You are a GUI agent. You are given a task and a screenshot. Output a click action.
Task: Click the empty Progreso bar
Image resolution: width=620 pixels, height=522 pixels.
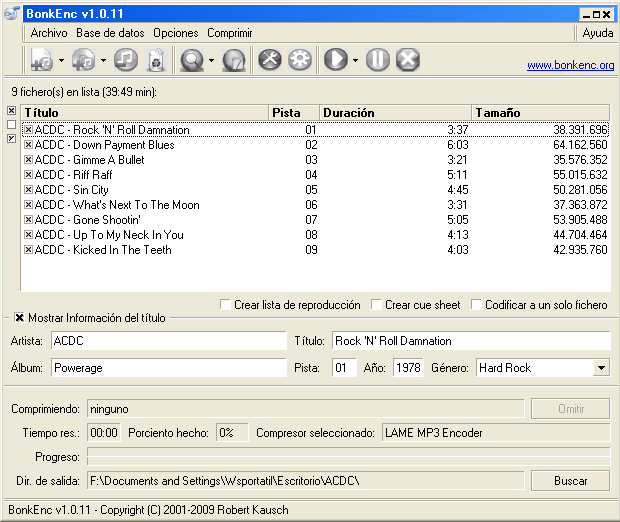point(349,457)
